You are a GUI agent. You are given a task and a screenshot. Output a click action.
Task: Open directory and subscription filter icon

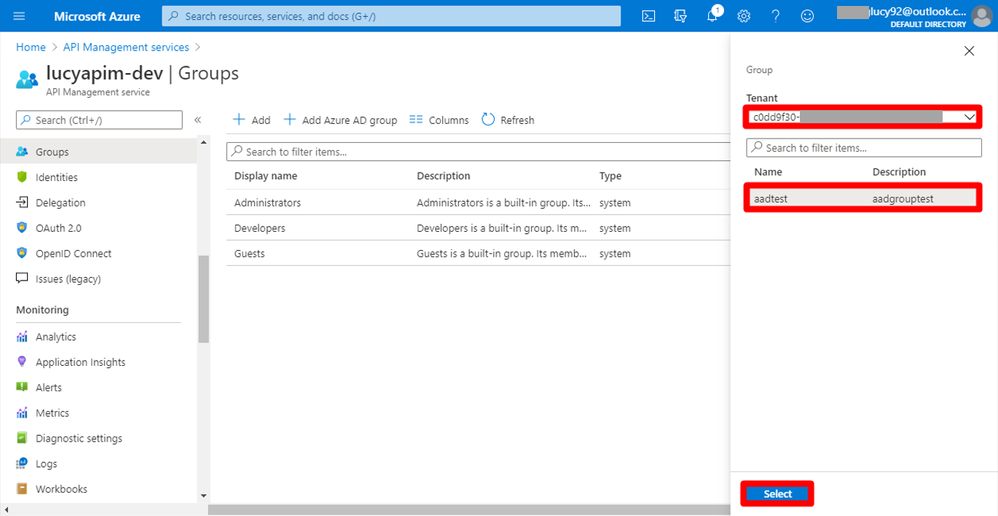click(680, 16)
